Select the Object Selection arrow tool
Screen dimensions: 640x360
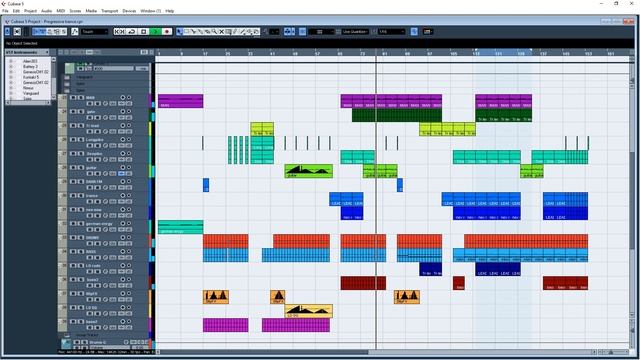point(180,31)
